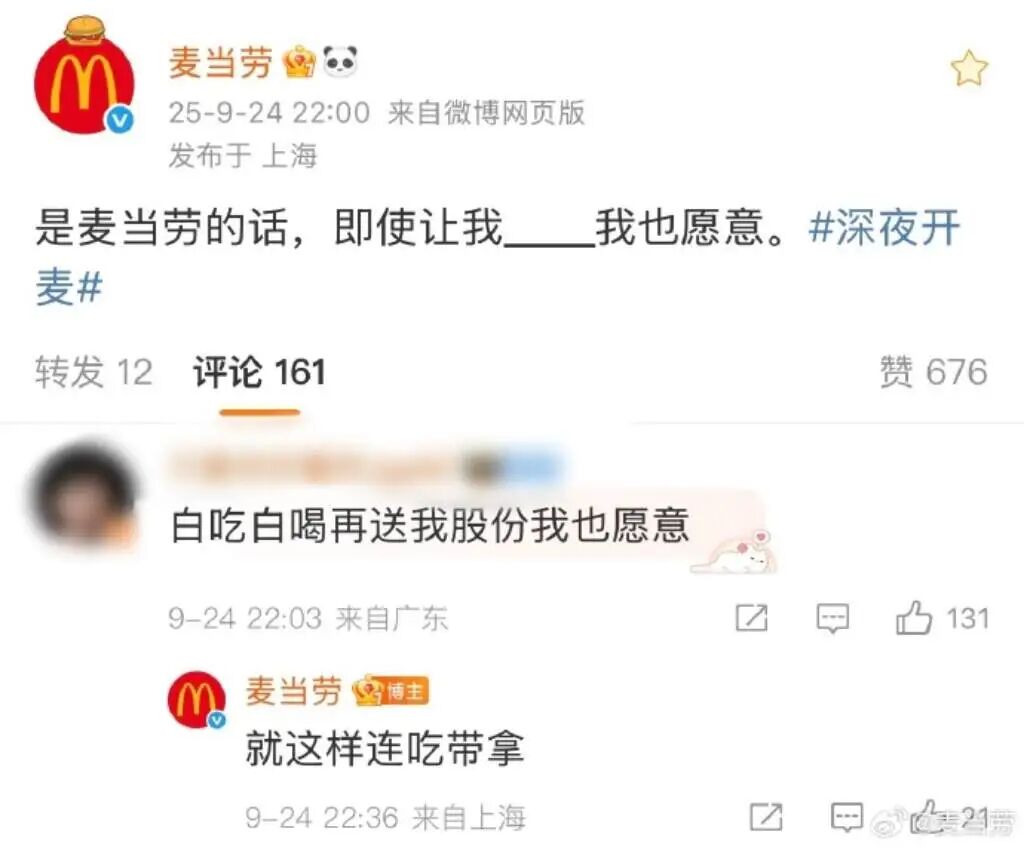Open the blurred commenter's username
The width and height of the screenshot is (1024, 847).
pos(366,468)
